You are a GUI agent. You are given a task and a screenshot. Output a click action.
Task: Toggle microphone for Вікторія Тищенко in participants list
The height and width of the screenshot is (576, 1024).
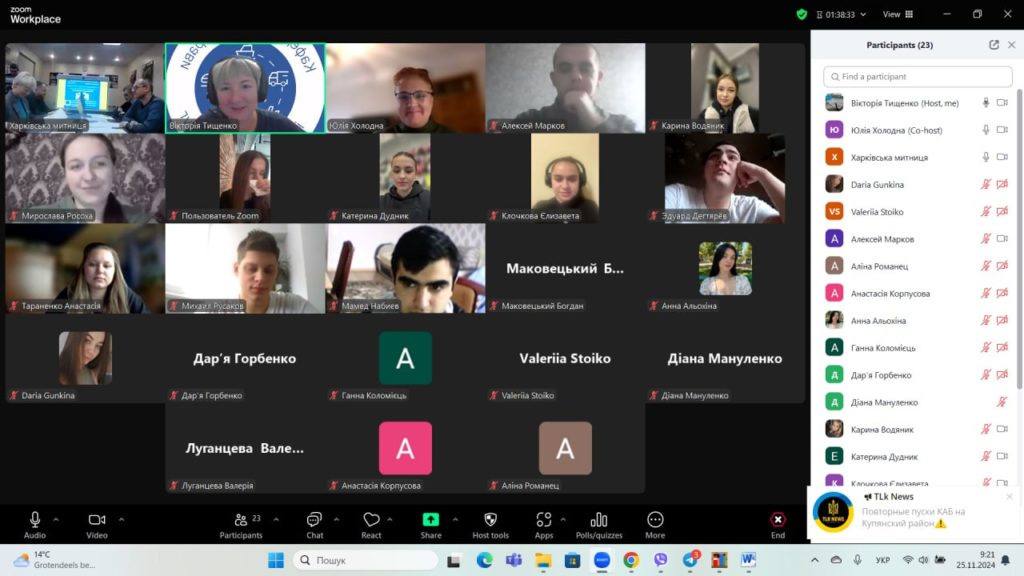[986, 103]
